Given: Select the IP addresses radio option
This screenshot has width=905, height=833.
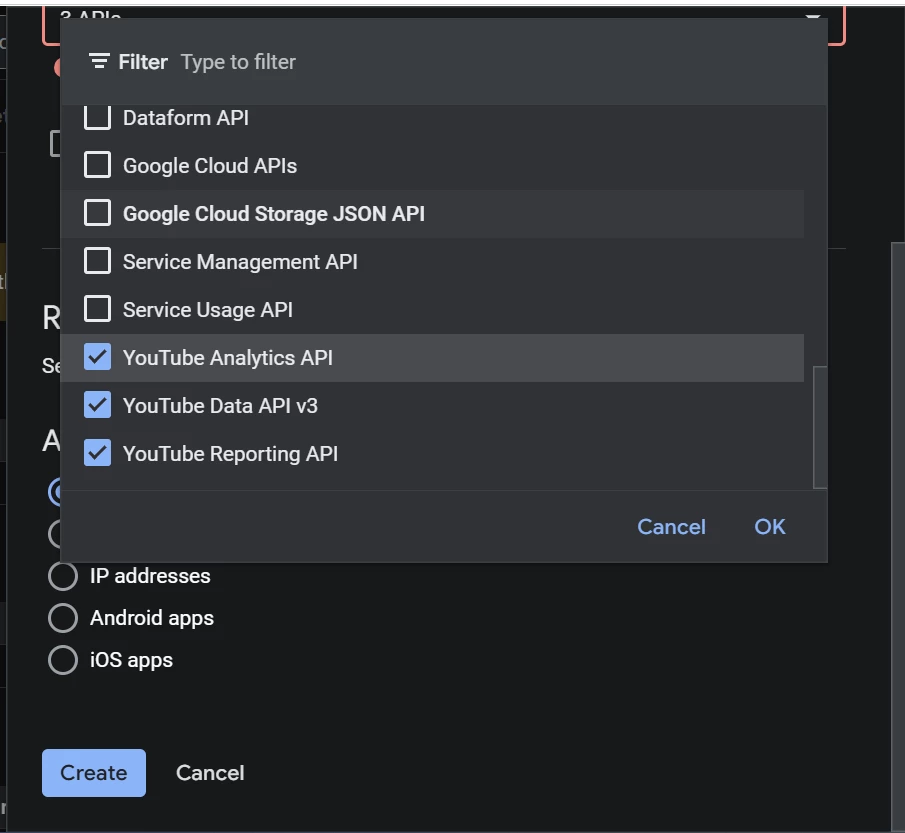Looking at the screenshot, I should click(x=63, y=576).
